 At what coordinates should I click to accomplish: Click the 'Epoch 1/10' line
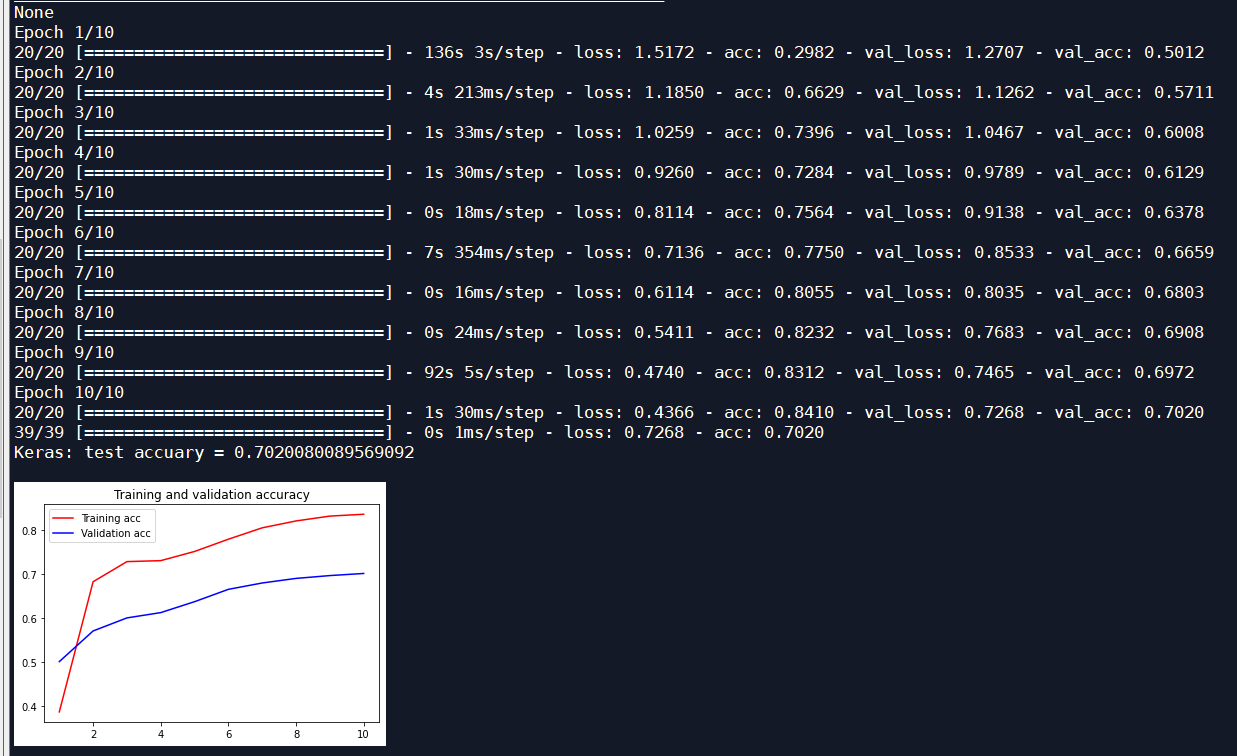(x=64, y=32)
